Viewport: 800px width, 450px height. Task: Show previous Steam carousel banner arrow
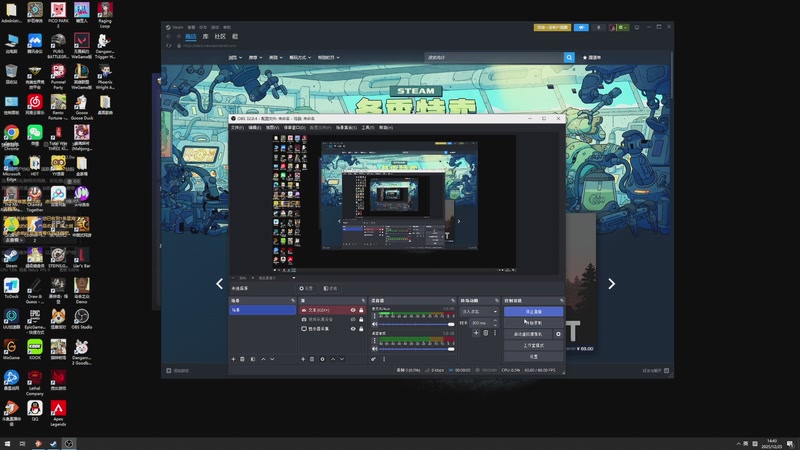tap(219, 284)
